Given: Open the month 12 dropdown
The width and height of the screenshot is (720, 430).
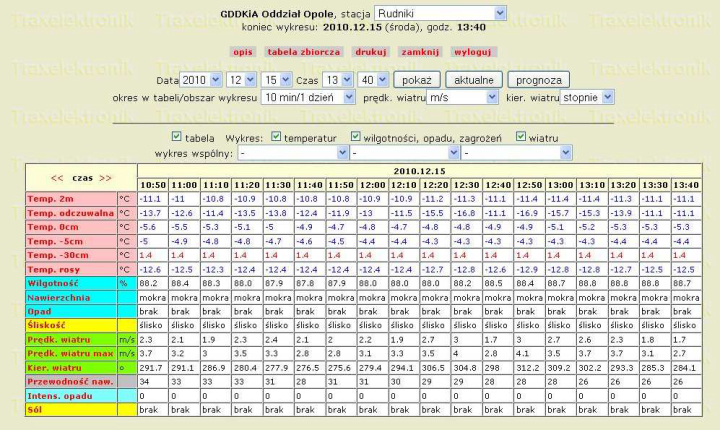Looking at the screenshot, I should pos(241,80).
